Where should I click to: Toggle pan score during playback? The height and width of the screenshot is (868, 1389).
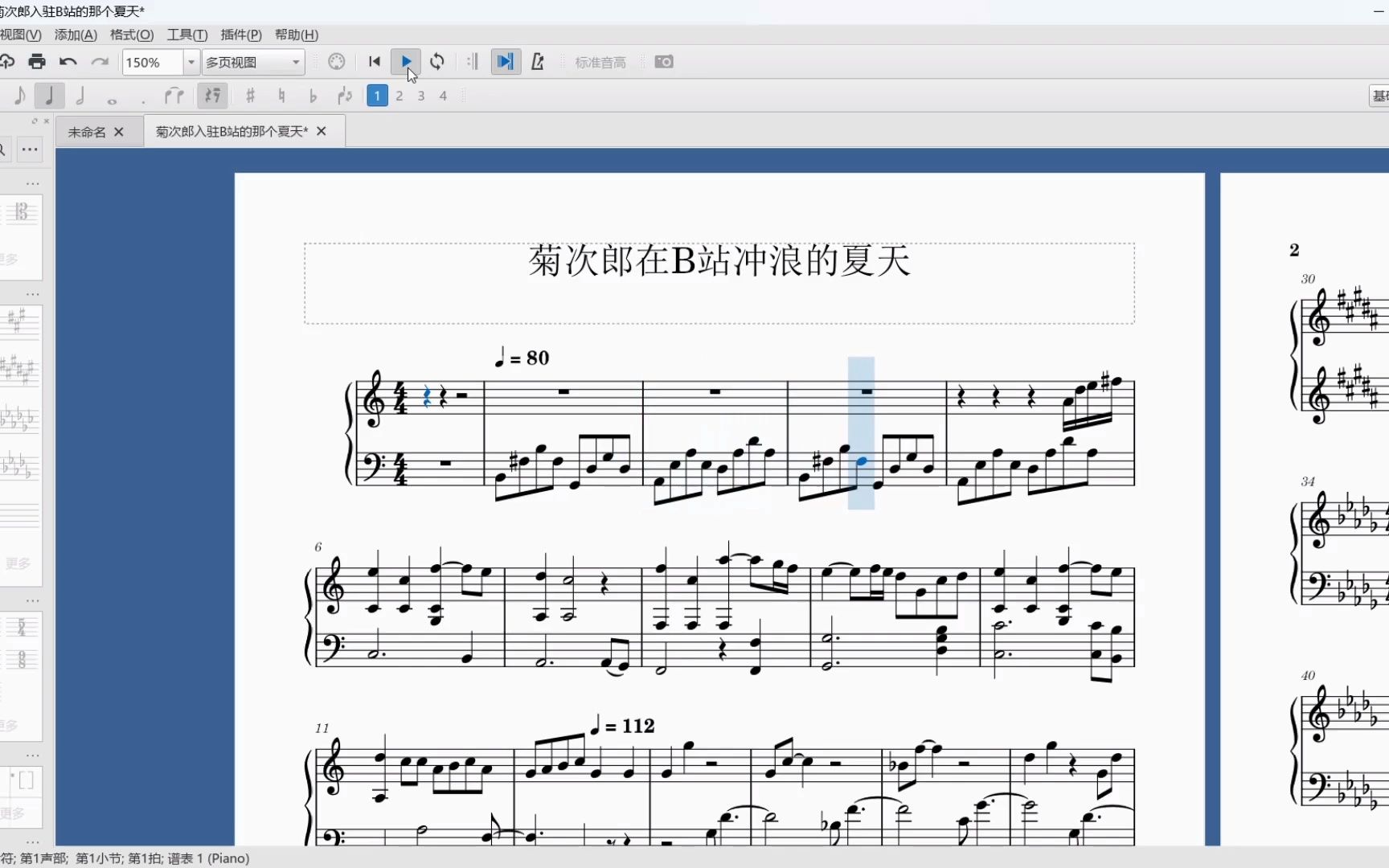pos(505,62)
